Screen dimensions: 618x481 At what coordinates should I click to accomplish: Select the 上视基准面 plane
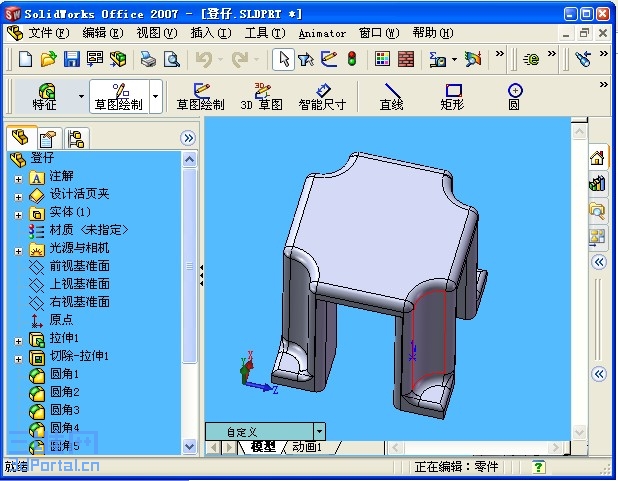pos(79,284)
